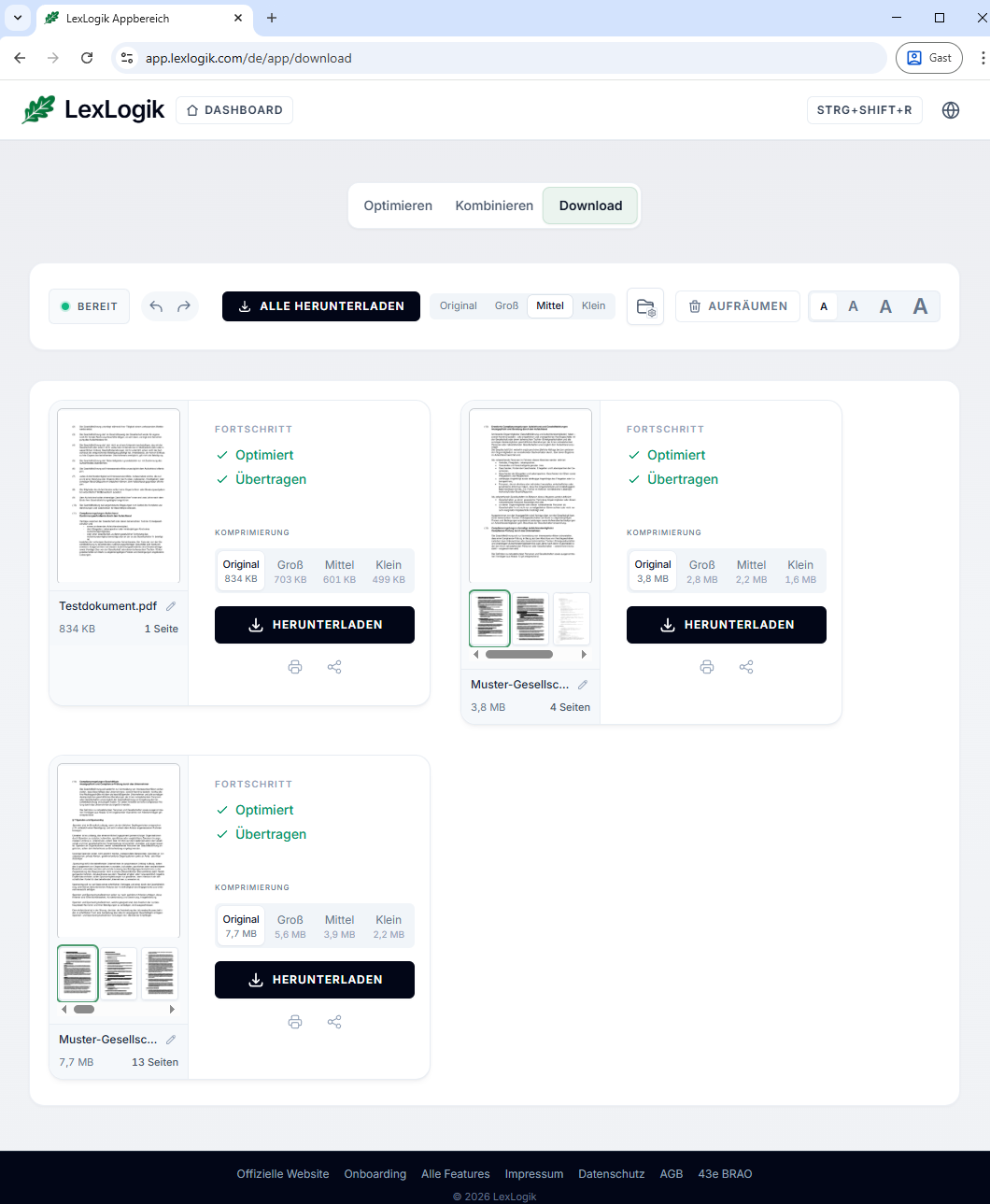Choose Groß 703 KB compression
The height and width of the screenshot is (1204, 990).
click(x=290, y=572)
